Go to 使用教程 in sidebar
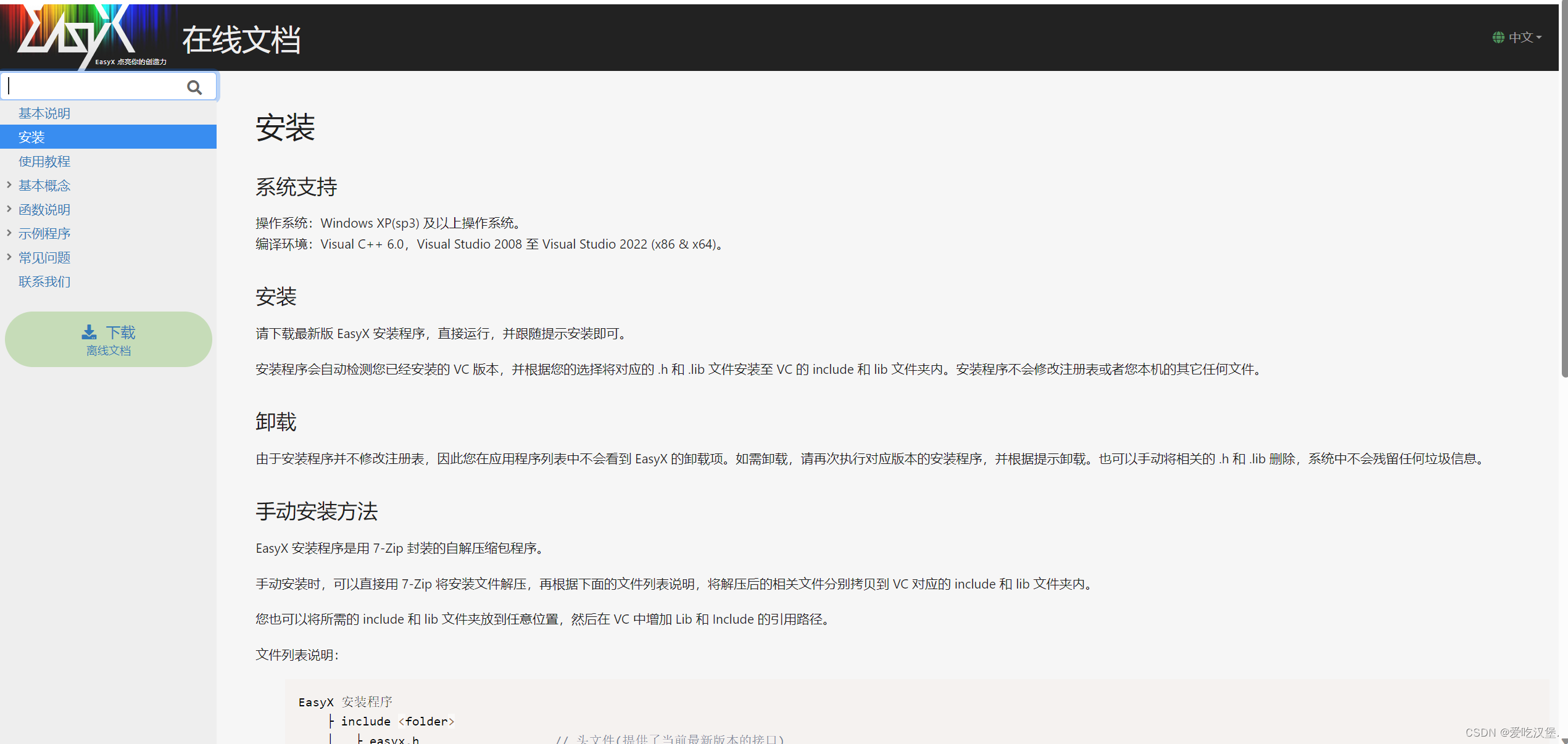The height and width of the screenshot is (744, 1568). (x=44, y=161)
